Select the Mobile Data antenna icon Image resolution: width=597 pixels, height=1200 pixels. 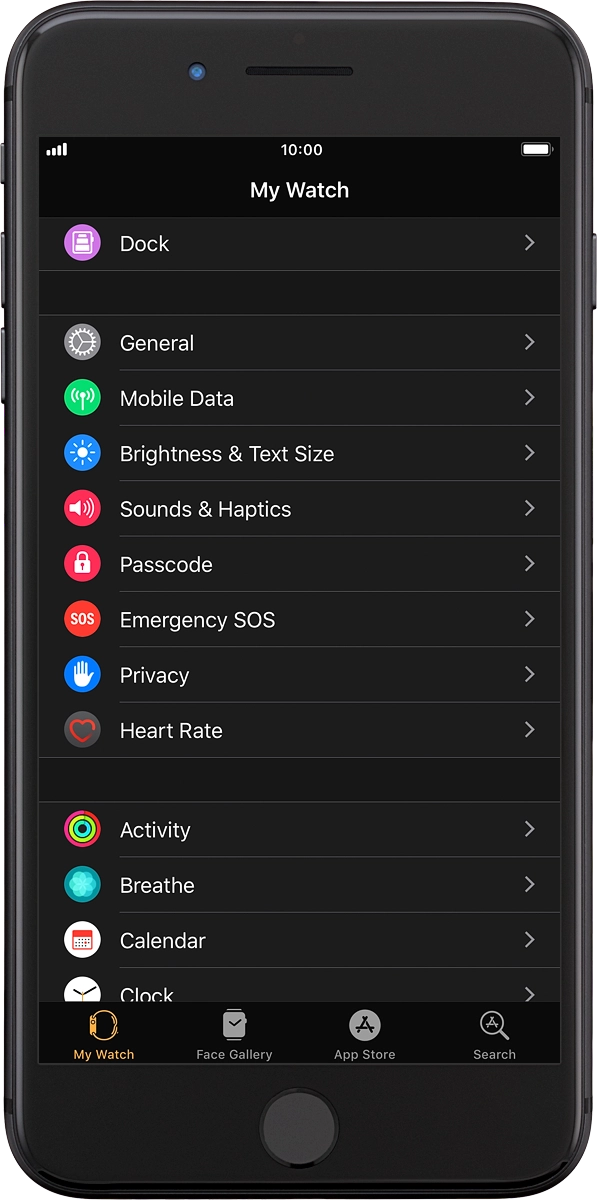(82, 397)
